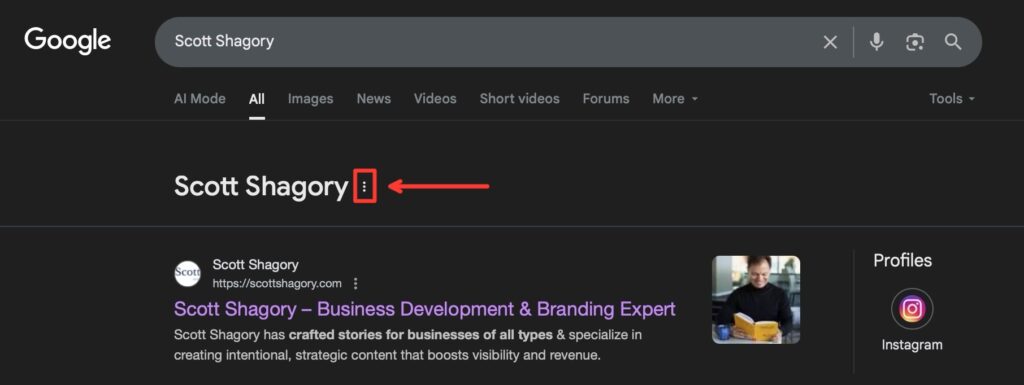
Task: Clear the search box with the X icon
Action: 830,42
